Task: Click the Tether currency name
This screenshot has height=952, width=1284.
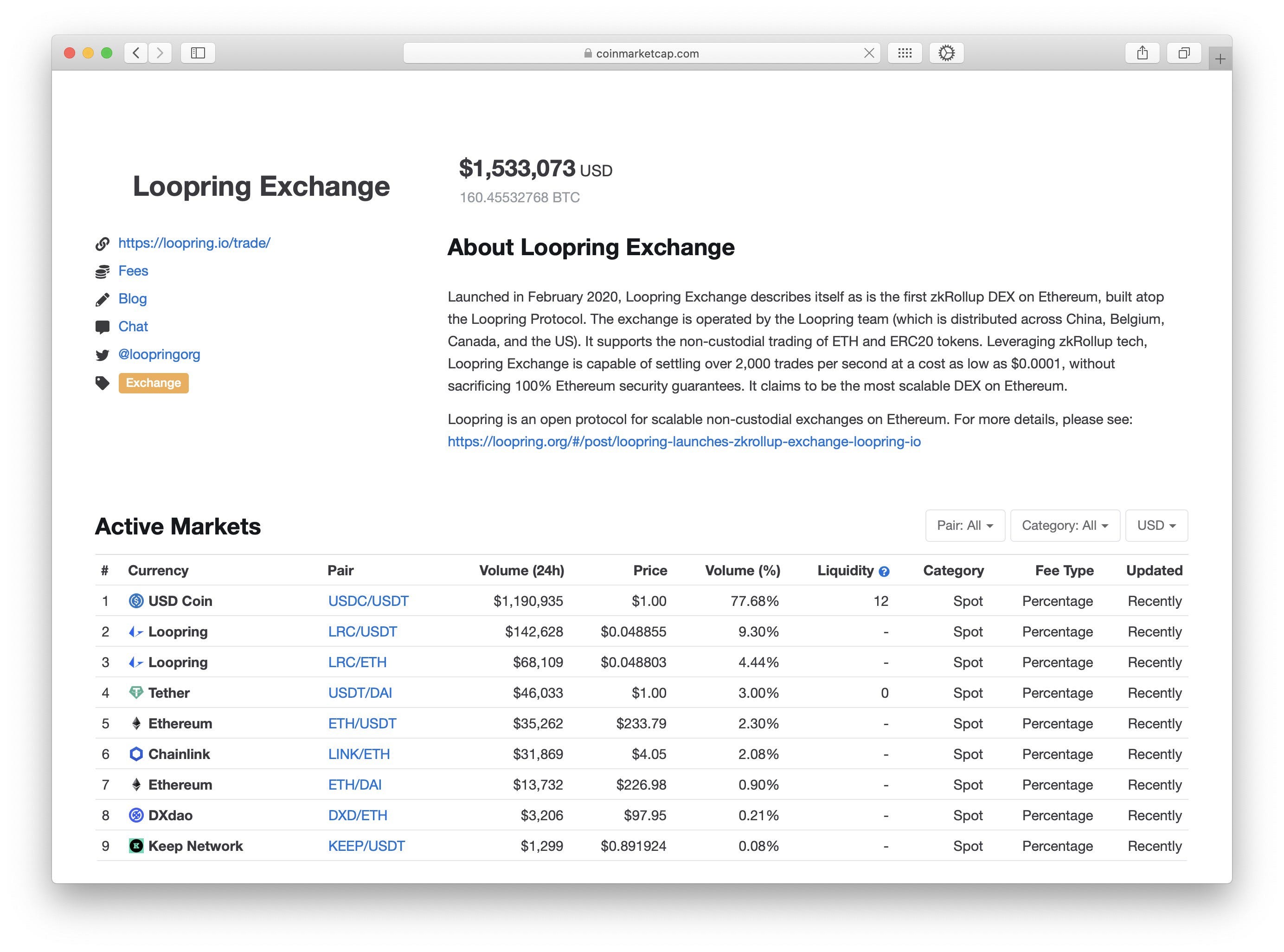Action: [x=169, y=693]
